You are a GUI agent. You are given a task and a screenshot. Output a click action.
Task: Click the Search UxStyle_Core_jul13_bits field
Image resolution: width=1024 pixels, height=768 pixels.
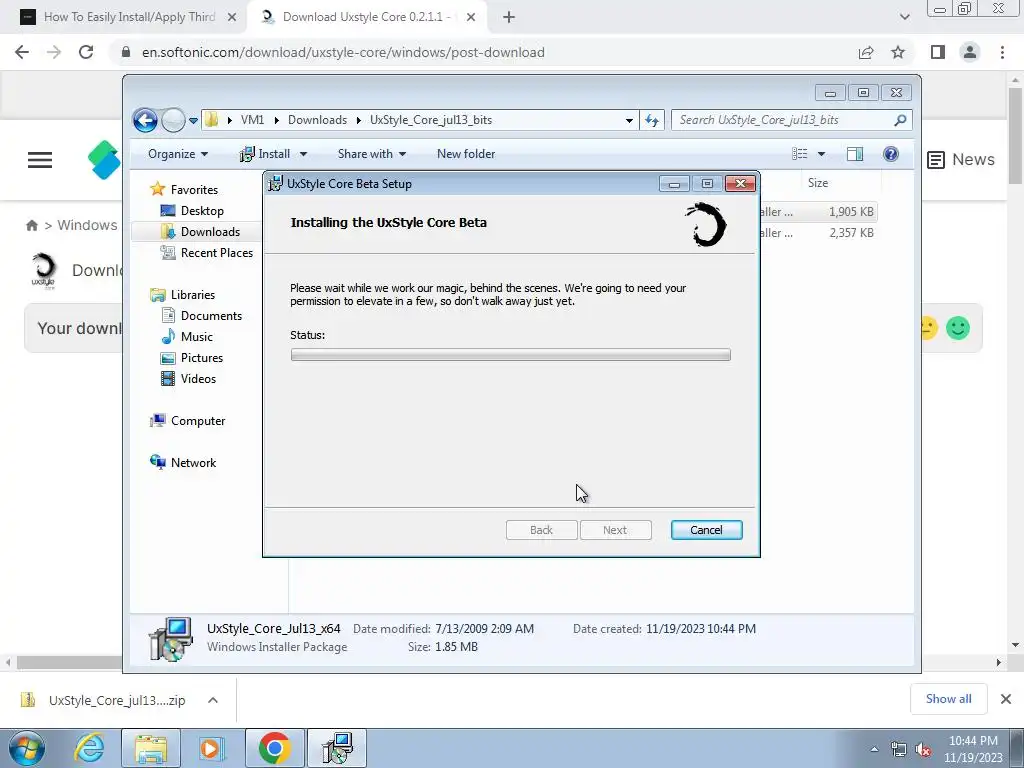(791, 120)
